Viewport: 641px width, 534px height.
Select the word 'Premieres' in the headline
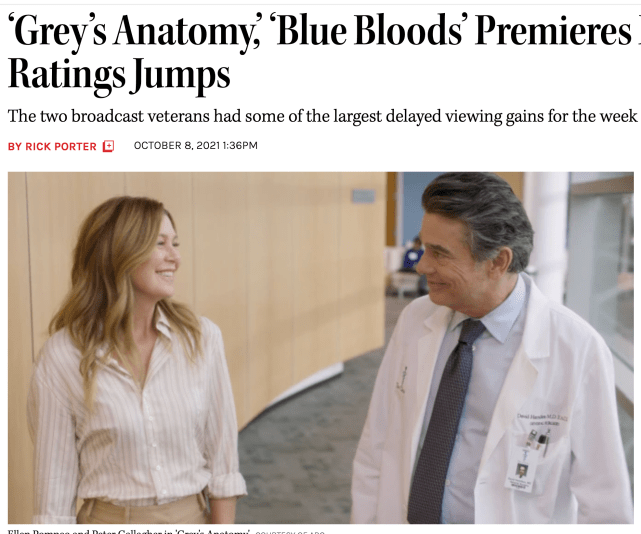pos(557,33)
